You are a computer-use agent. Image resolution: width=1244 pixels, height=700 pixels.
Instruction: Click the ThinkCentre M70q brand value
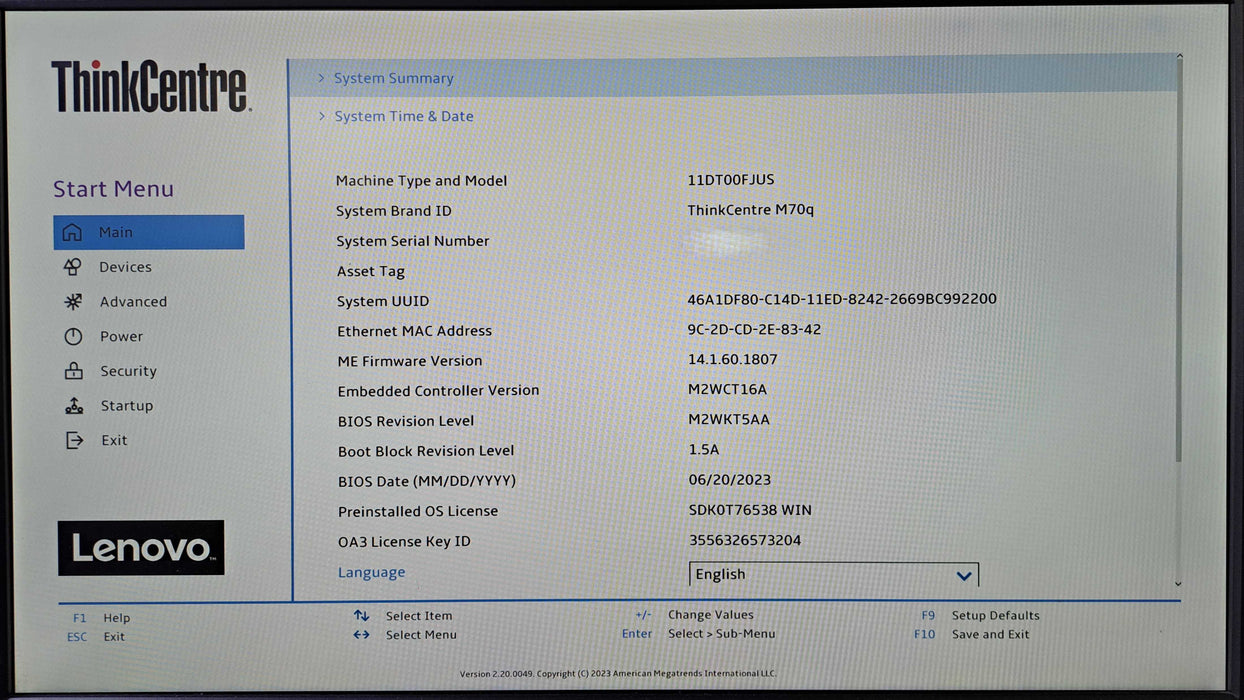[751, 210]
